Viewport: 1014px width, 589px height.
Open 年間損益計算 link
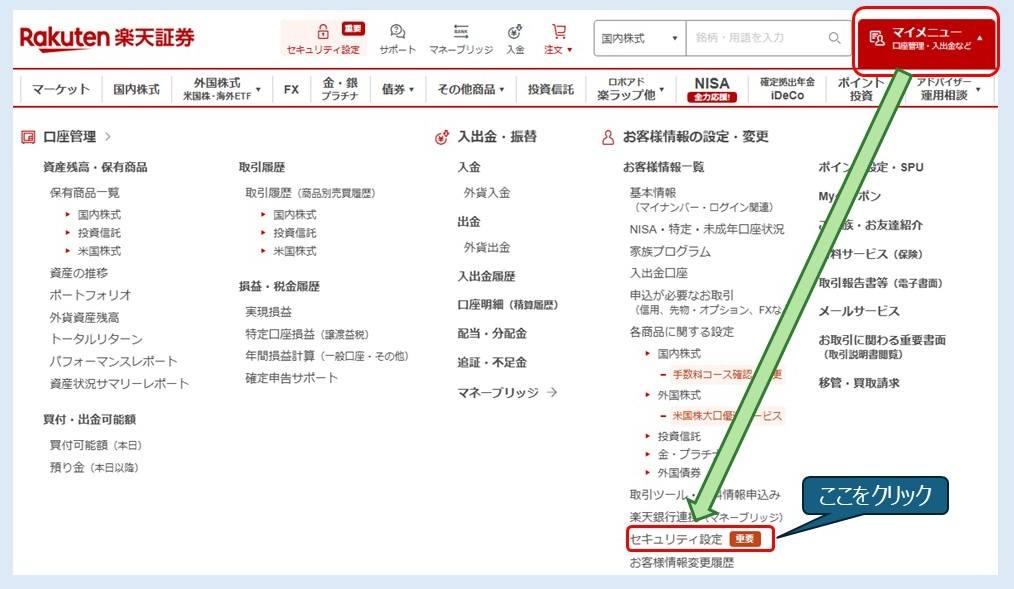click(327, 356)
